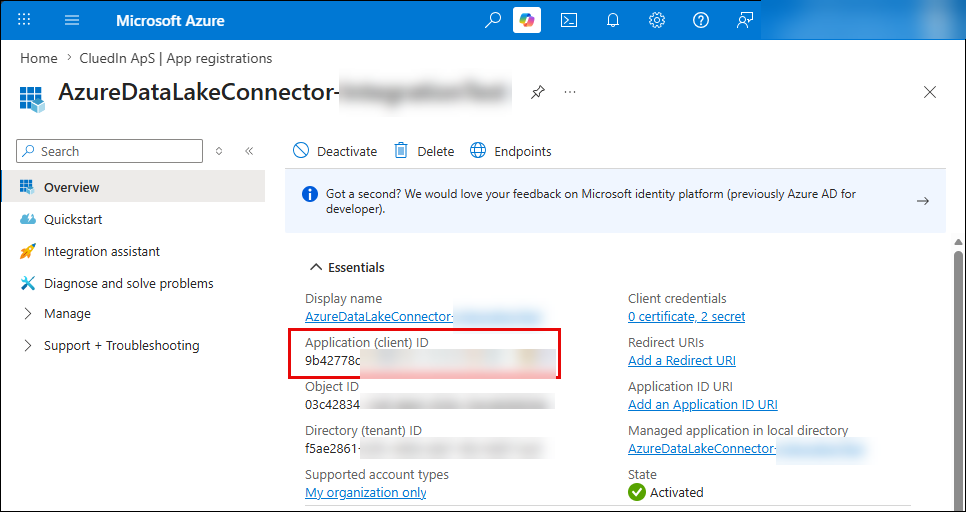This screenshot has width=966, height=512.
Task: Click the Deactivate button
Action: coord(335,151)
